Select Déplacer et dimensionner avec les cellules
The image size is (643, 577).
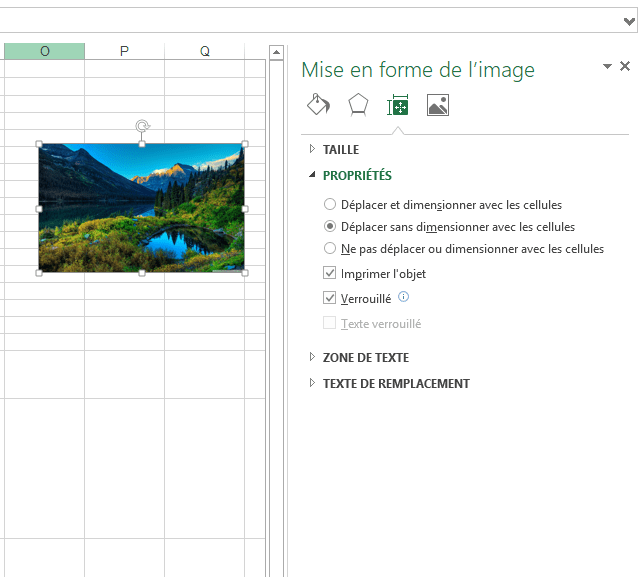click(330, 205)
